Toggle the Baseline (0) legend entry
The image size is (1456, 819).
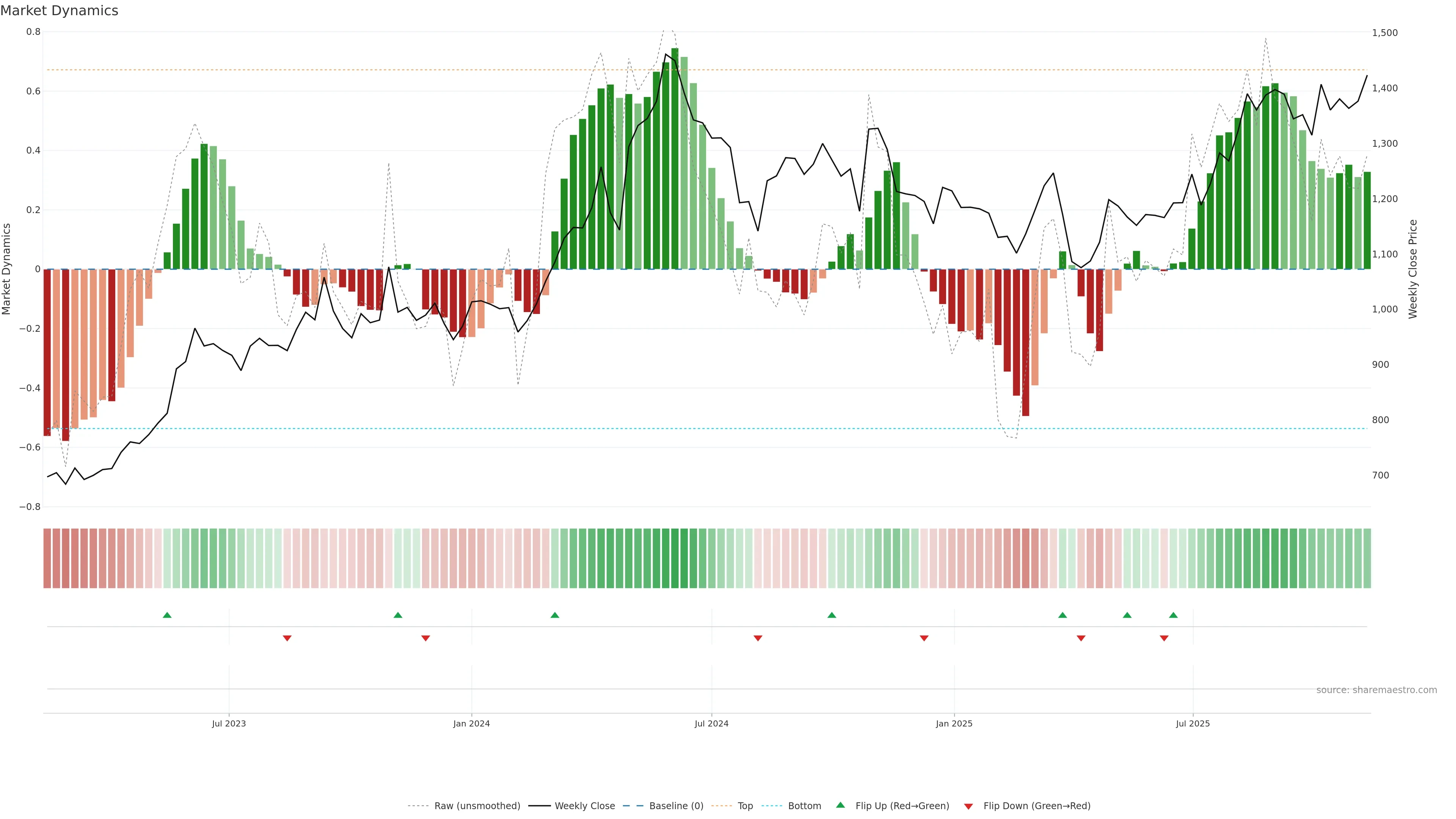point(676,806)
